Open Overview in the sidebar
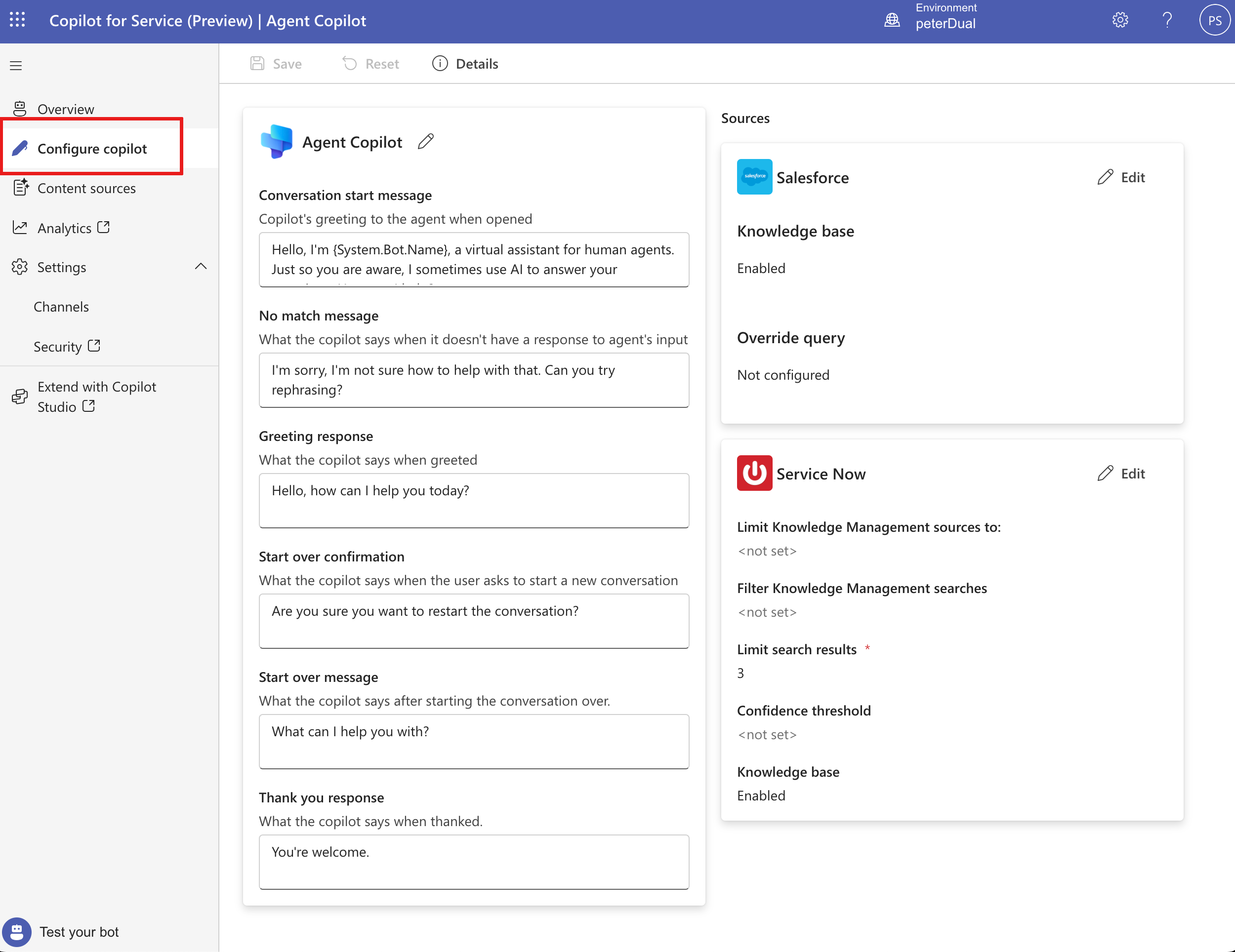This screenshot has height=952, width=1235. click(x=66, y=109)
